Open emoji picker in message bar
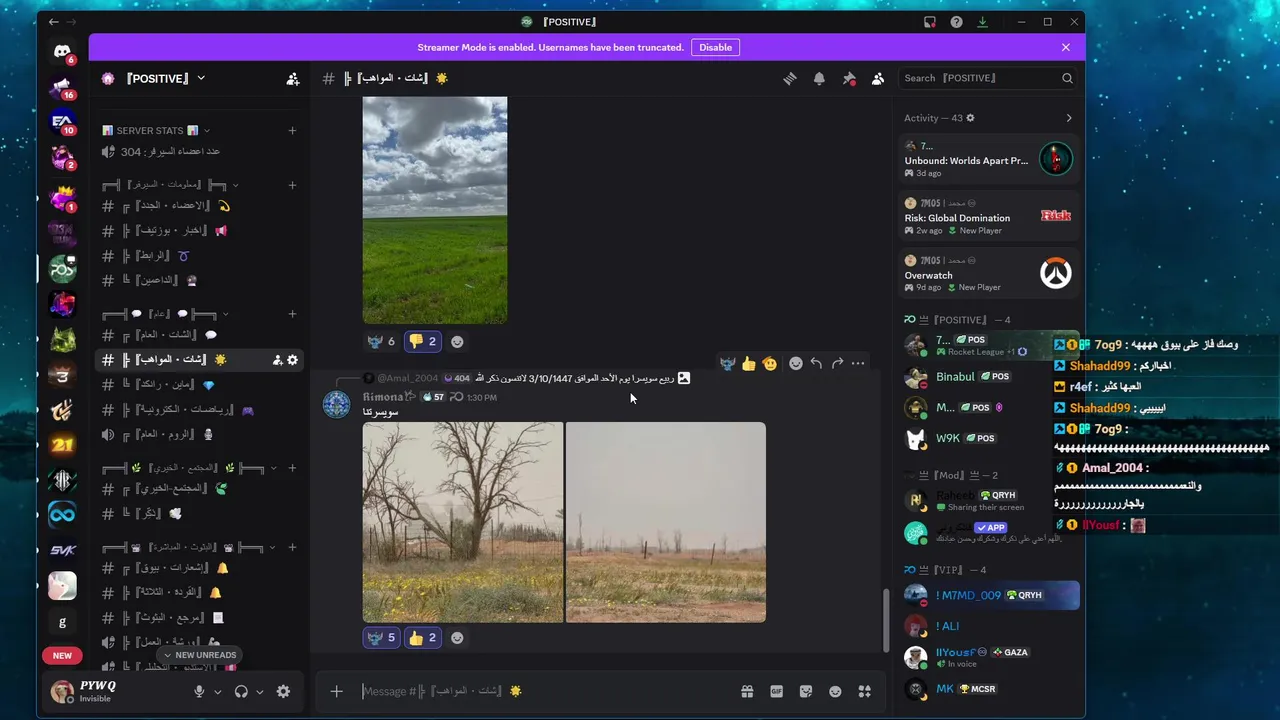This screenshot has width=1280, height=720. (x=835, y=691)
